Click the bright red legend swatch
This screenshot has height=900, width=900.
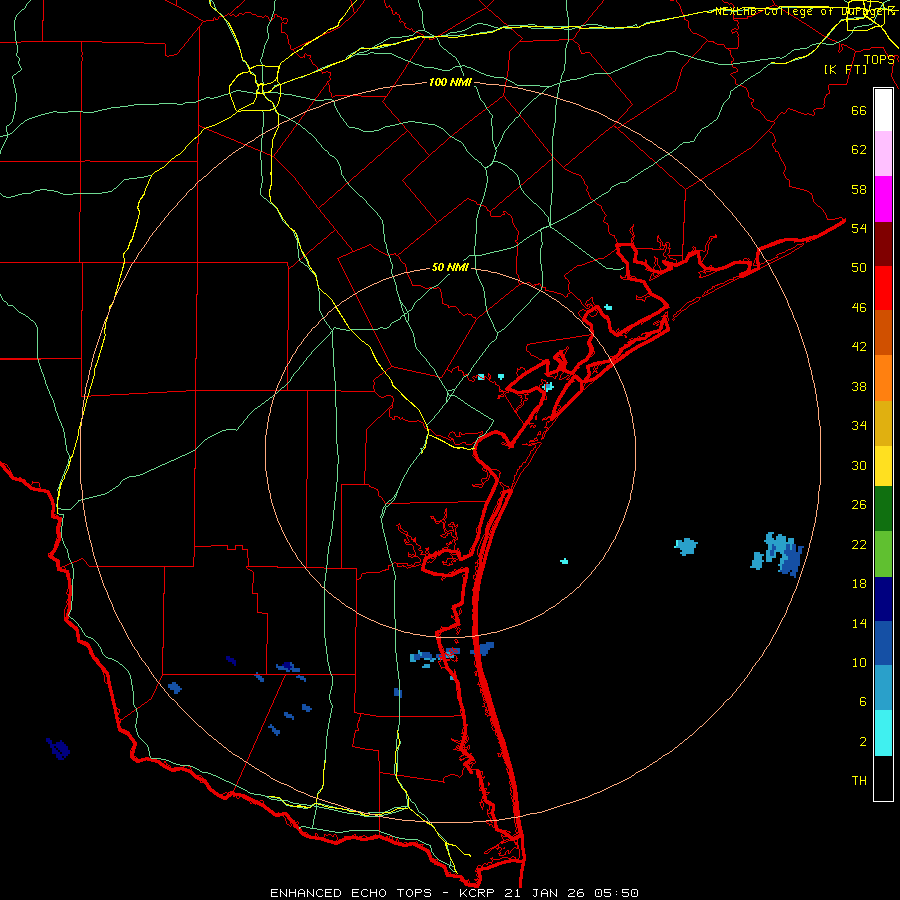tap(883, 288)
